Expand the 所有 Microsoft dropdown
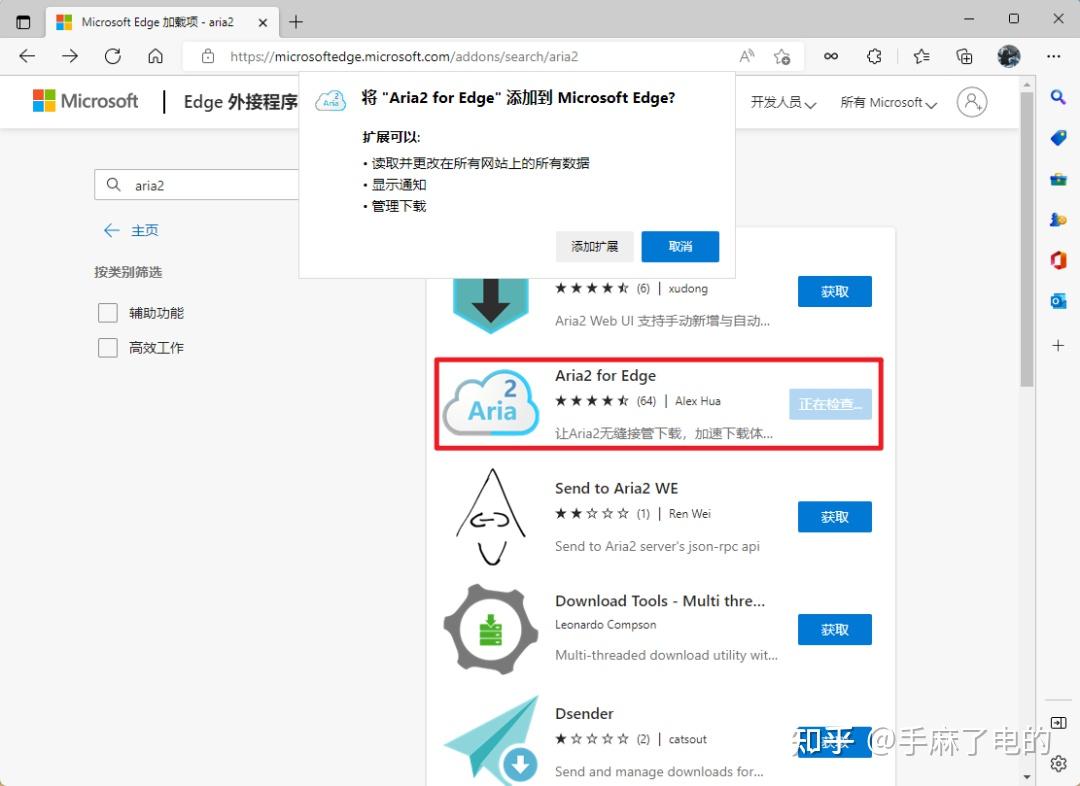 click(889, 103)
